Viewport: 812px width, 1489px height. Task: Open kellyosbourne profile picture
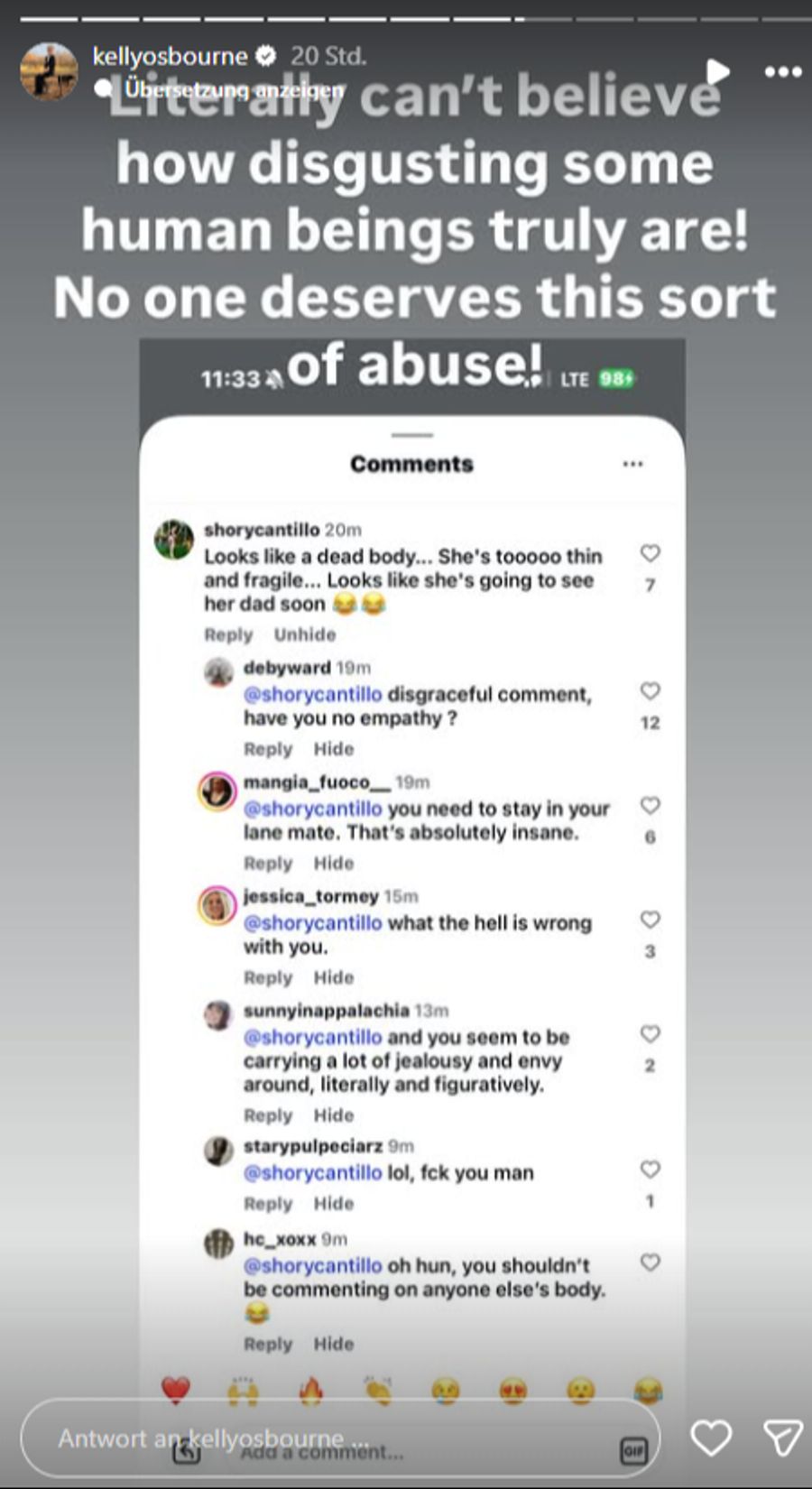click(49, 70)
